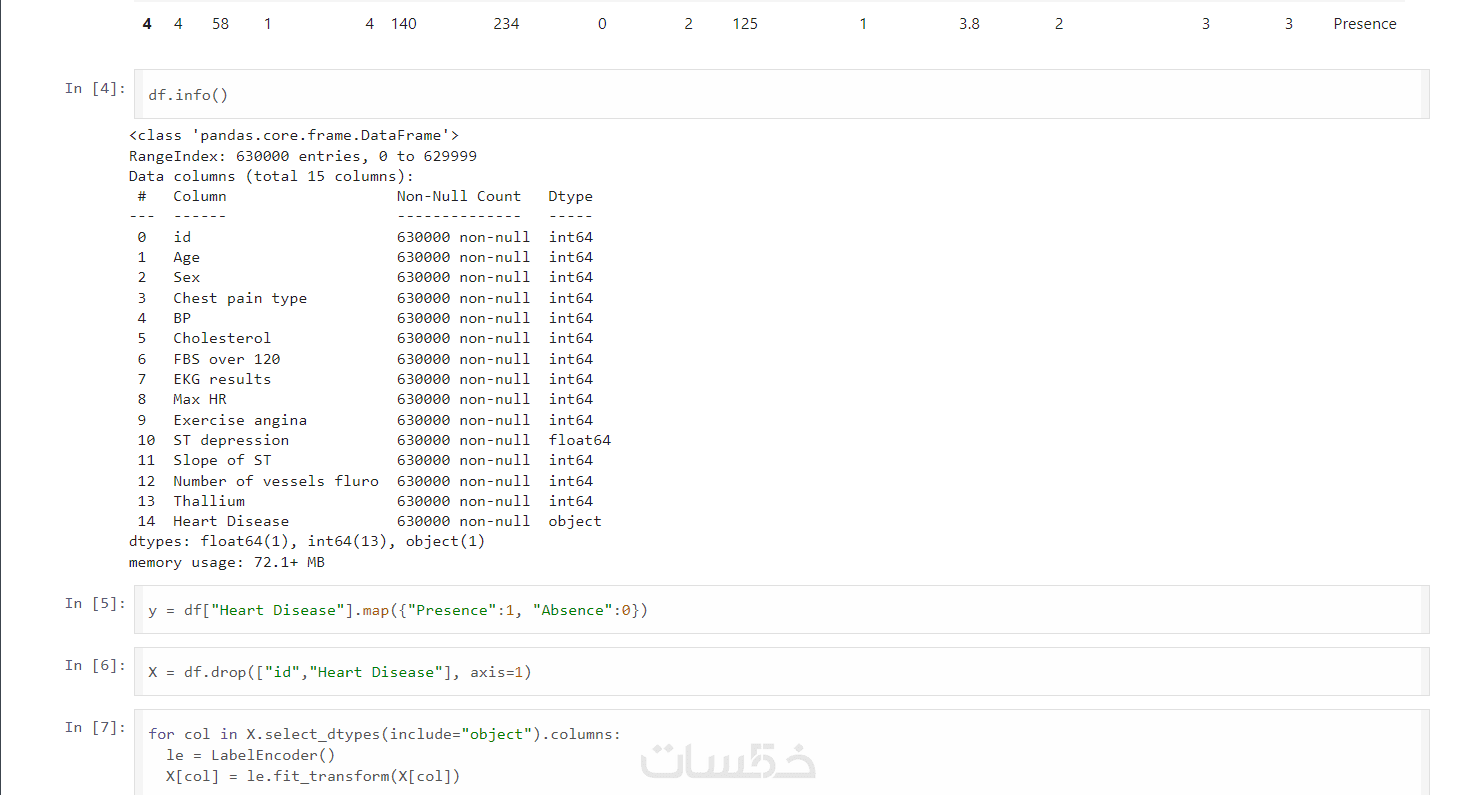
Task: Click the "Age" column name in the output
Action: pos(186,257)
